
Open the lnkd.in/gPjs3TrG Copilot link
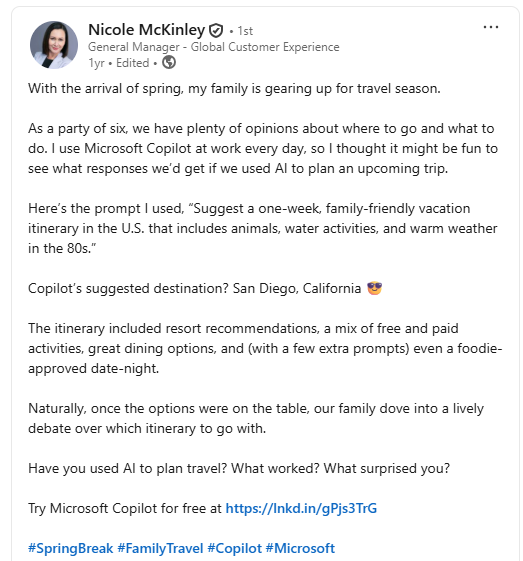tap(301, 508)
